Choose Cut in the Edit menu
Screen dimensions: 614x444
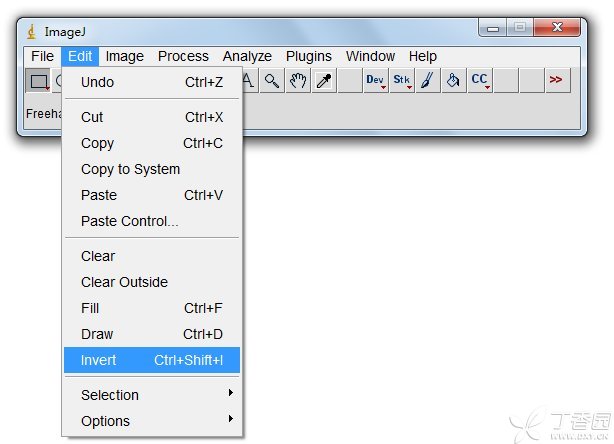[x=152, y=117]
